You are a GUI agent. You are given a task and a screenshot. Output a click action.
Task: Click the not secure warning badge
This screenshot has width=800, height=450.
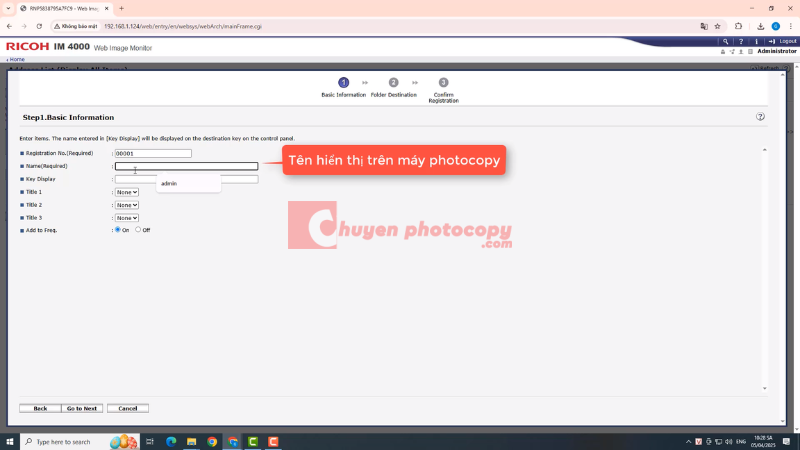(76, 27)
